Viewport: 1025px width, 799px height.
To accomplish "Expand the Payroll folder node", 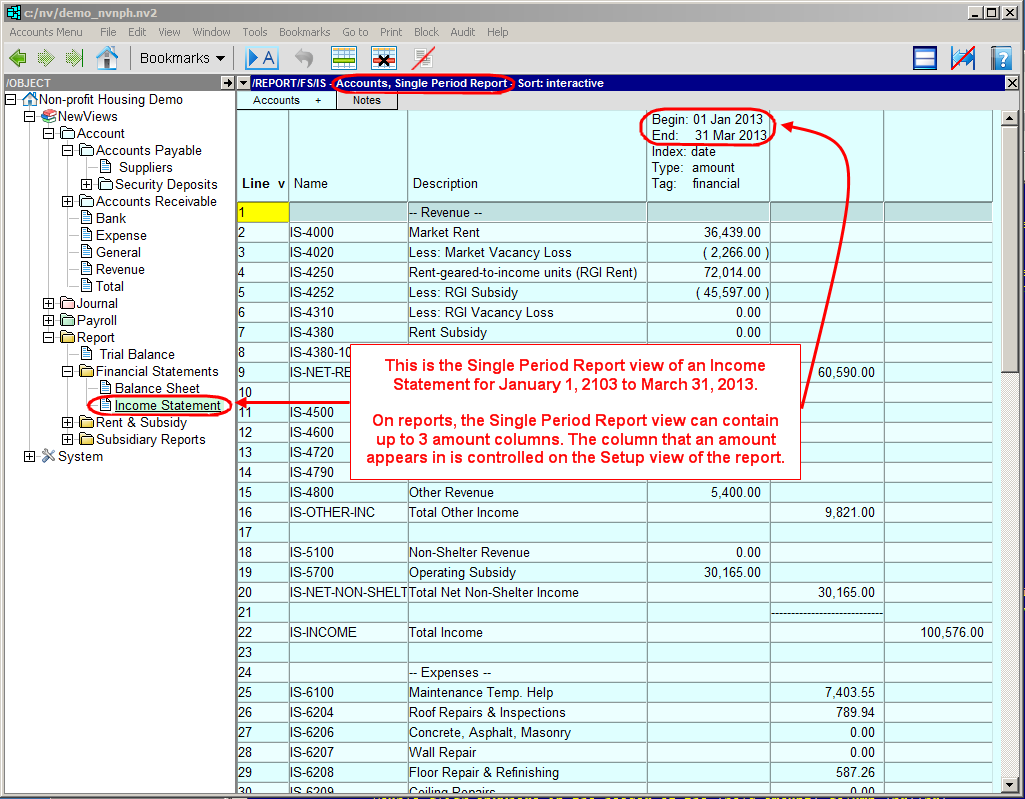I will (49, 321).
